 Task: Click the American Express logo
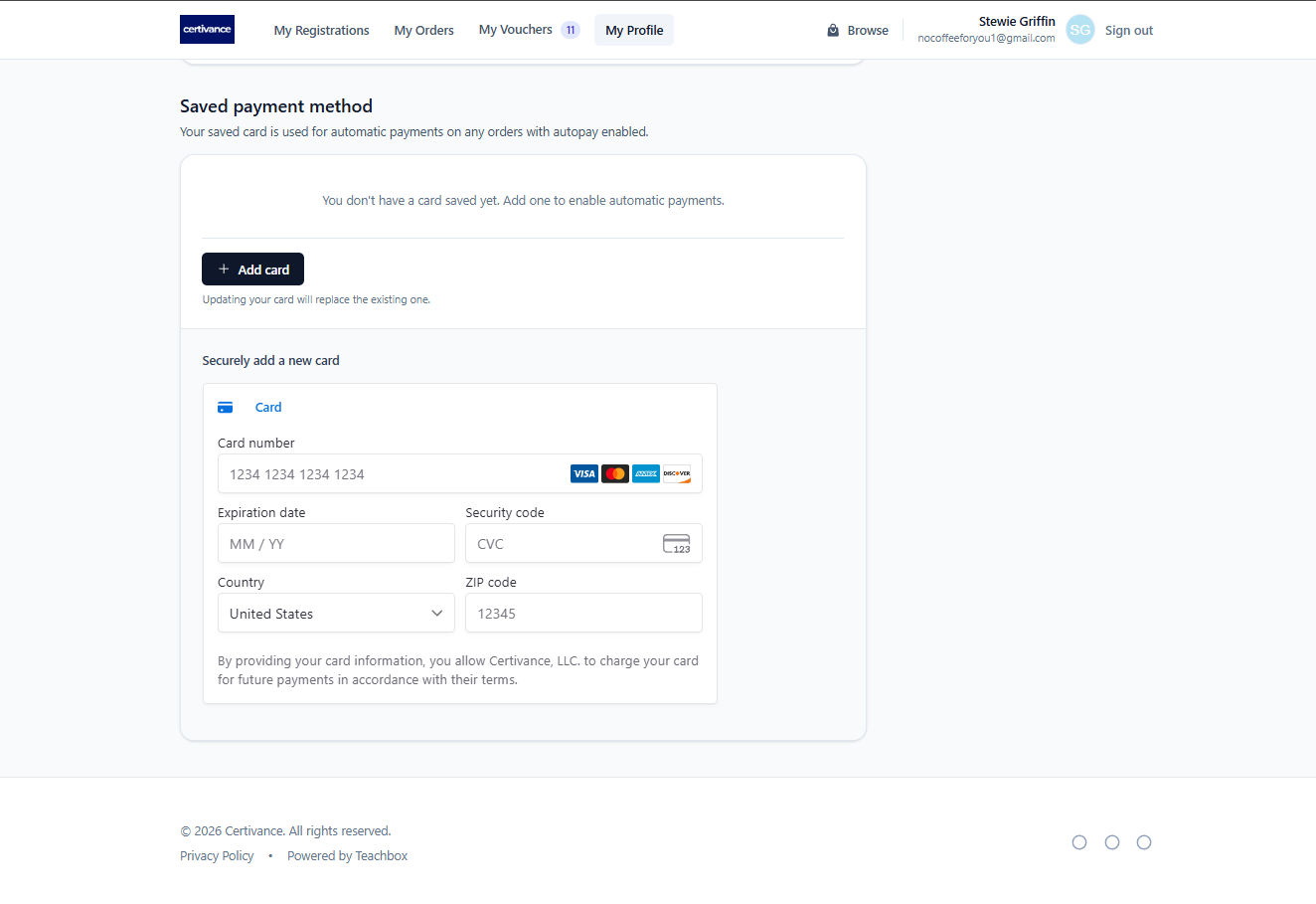point(646,474)
